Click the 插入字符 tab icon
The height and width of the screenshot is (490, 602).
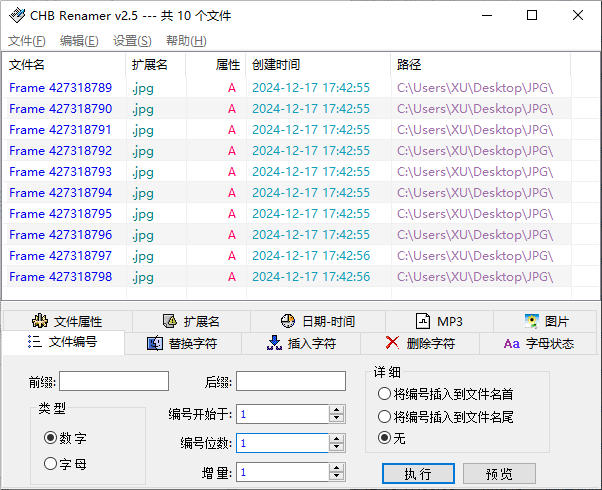point(274,344)
